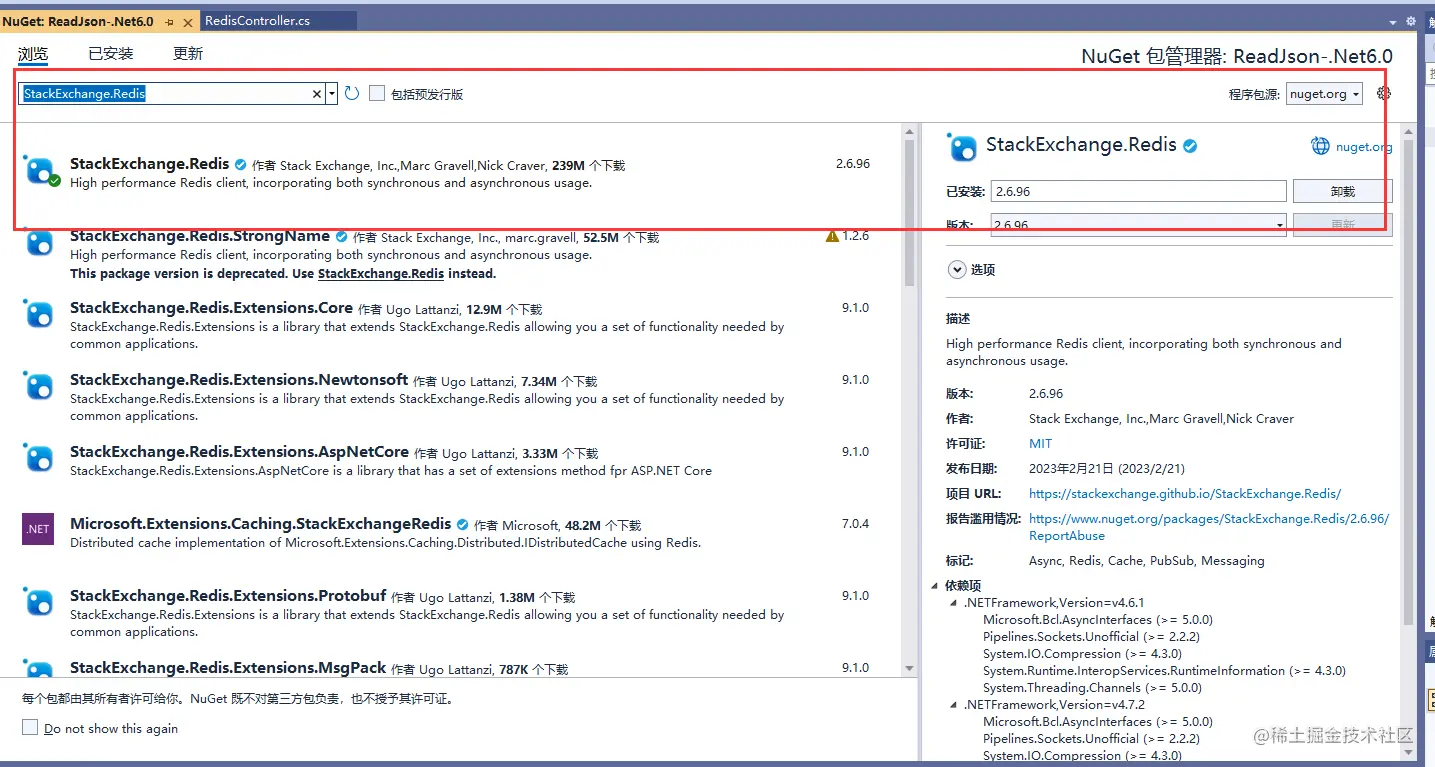1435x767 pixels.
Task: Click the gear icon at the top-right of tab strip
Action: (x=1411, y=21)
